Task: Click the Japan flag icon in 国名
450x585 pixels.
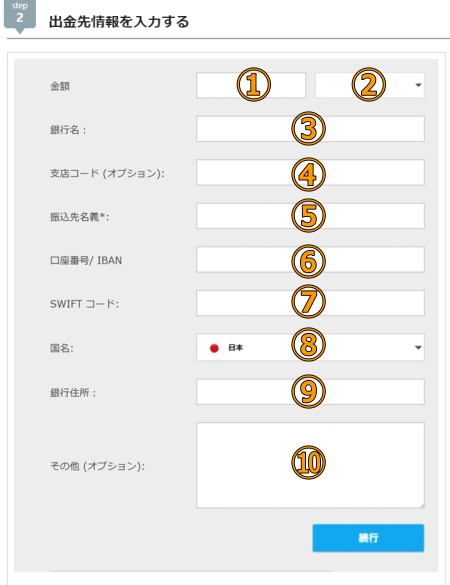Action: (x=214, y=348)
